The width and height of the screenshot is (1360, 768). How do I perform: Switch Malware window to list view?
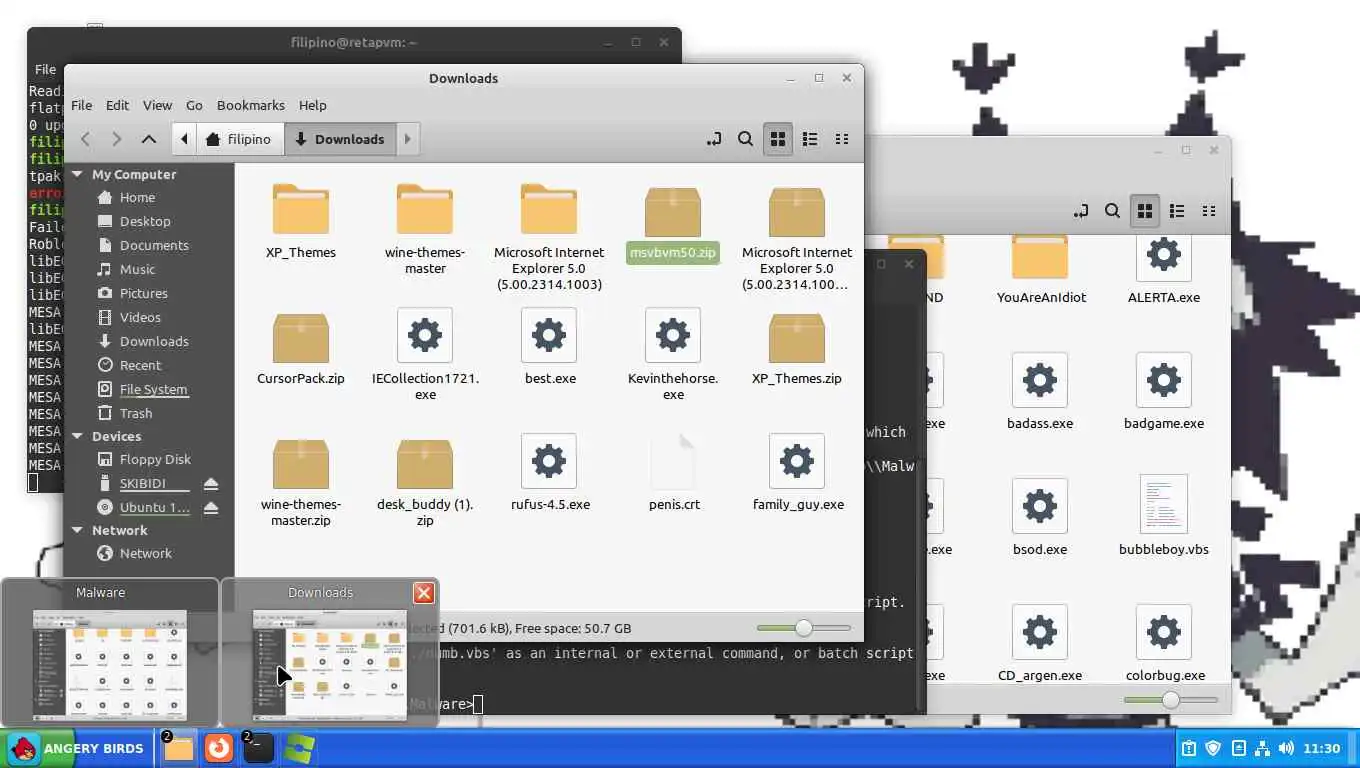pos(1177,211)
